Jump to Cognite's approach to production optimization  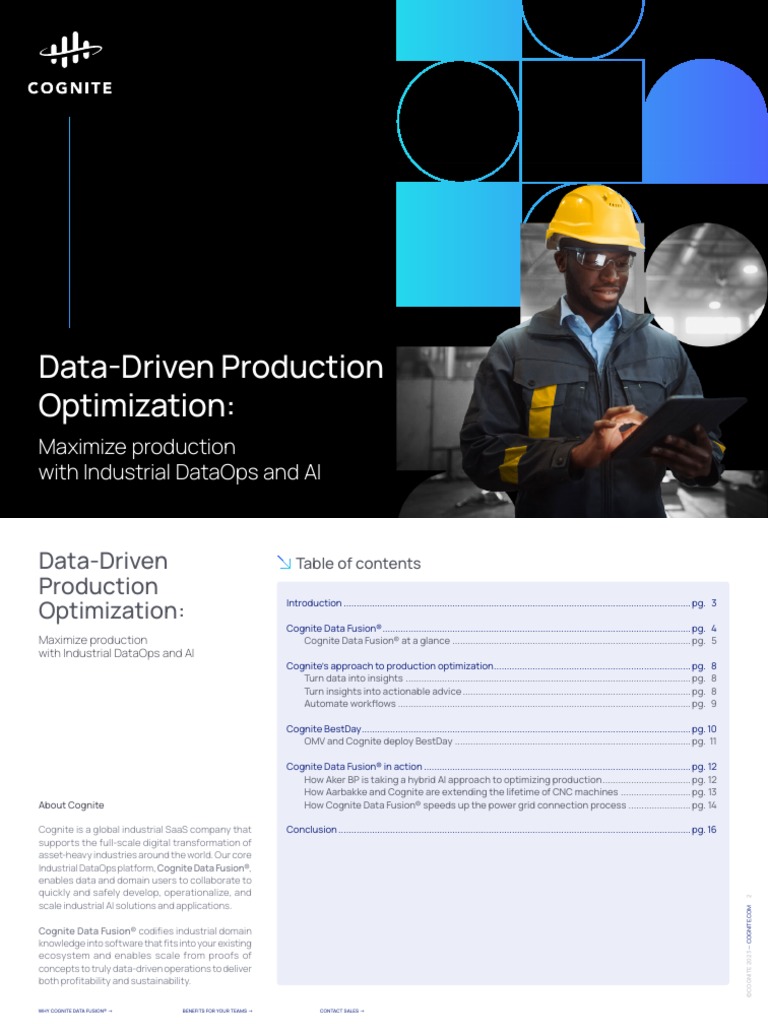501,666
